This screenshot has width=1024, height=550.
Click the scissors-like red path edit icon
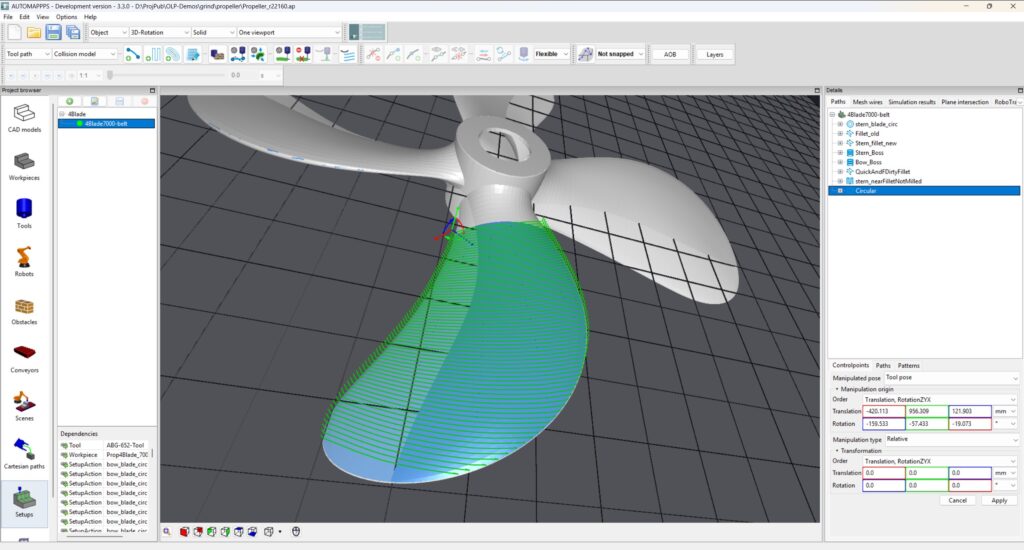(x=373, y=54)
